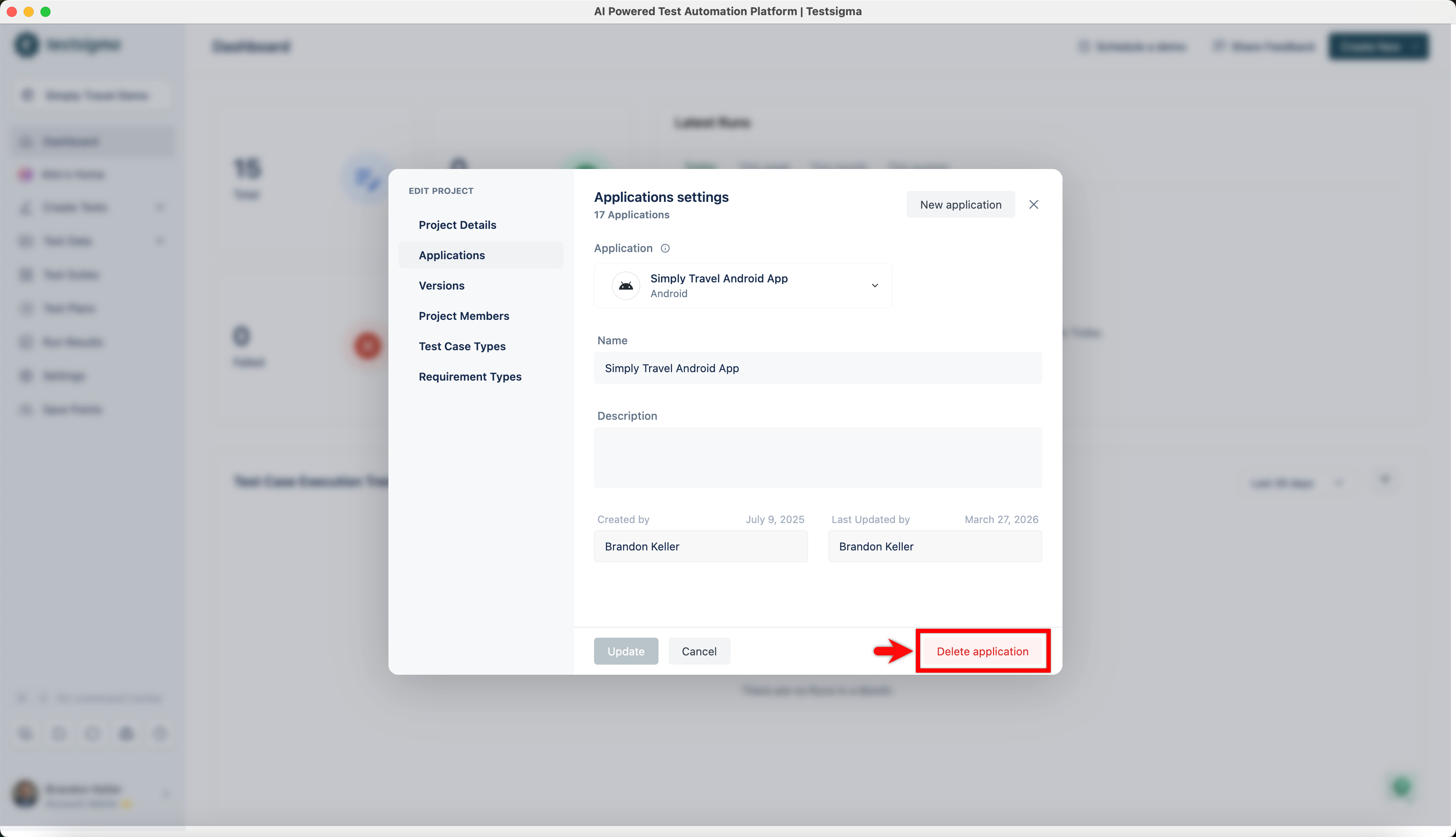Minimize the window with the yellow button
1456x837 pixels.
(29, 11)
